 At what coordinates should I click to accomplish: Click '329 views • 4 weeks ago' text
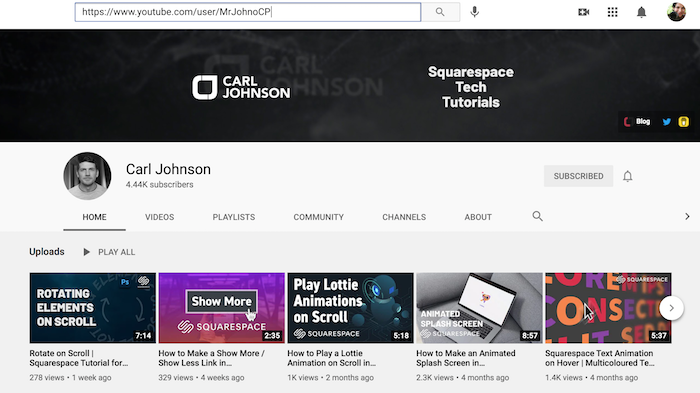pos(201,377)
